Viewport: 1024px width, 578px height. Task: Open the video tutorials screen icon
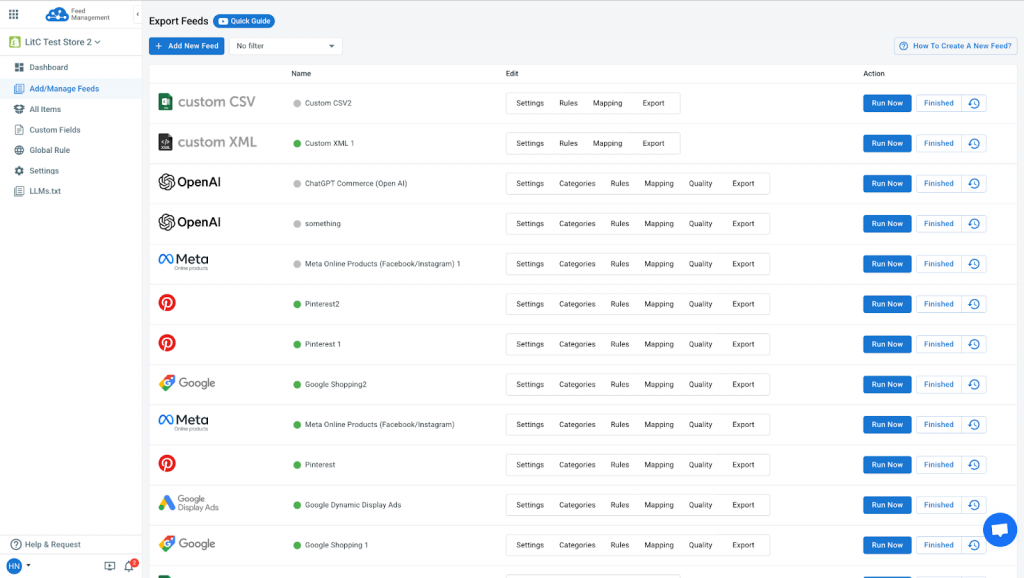pyautogui.click(x=110, y=566)
